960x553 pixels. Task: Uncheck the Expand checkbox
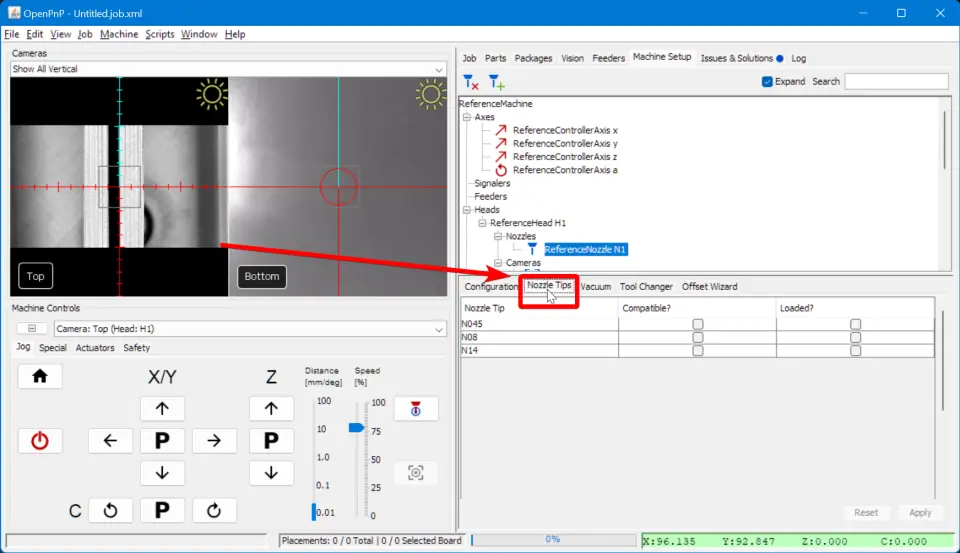click(767, 81)
